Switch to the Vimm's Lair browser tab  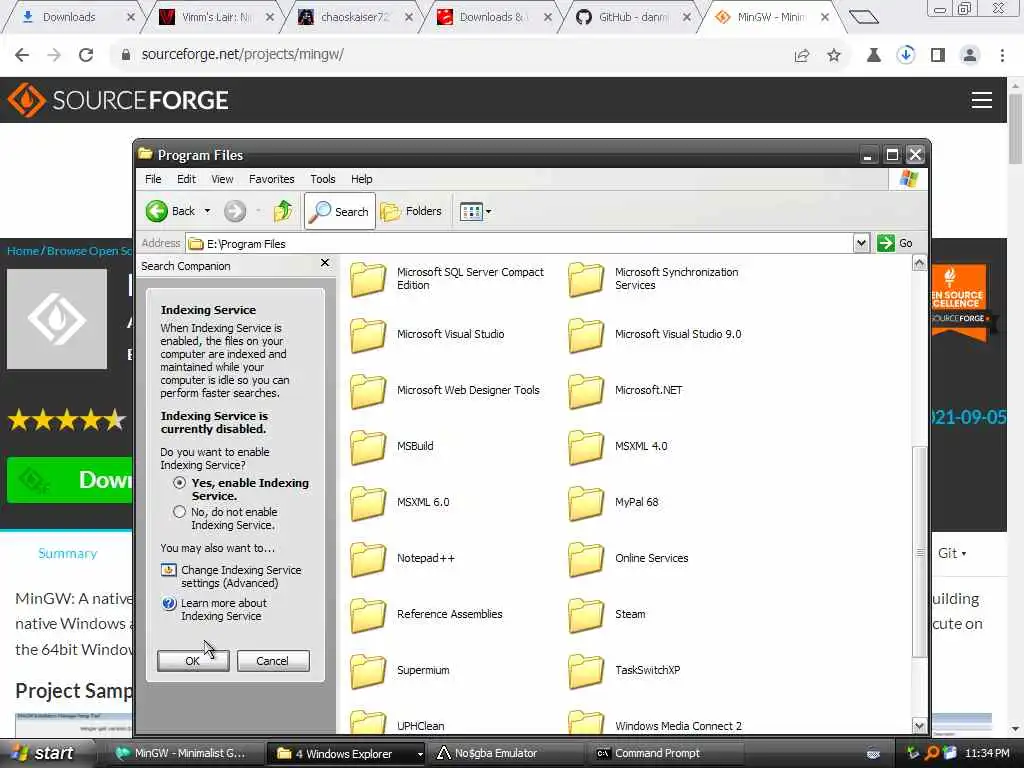tap(216, 17)
